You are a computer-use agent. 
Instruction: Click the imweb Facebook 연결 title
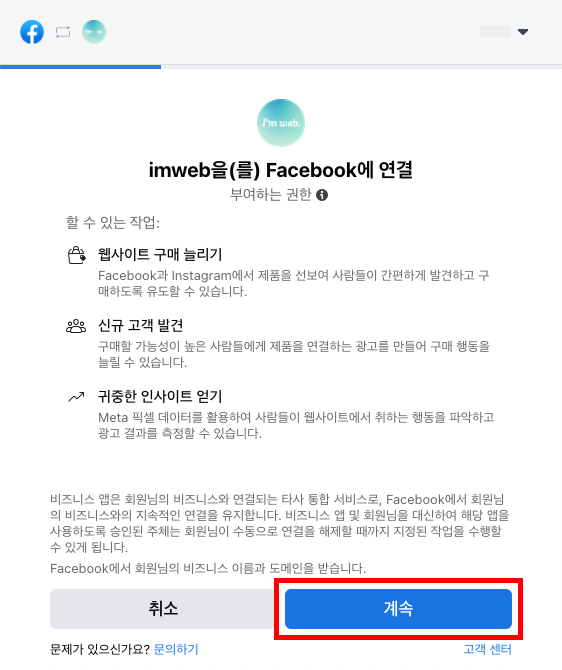pos(281,170)
